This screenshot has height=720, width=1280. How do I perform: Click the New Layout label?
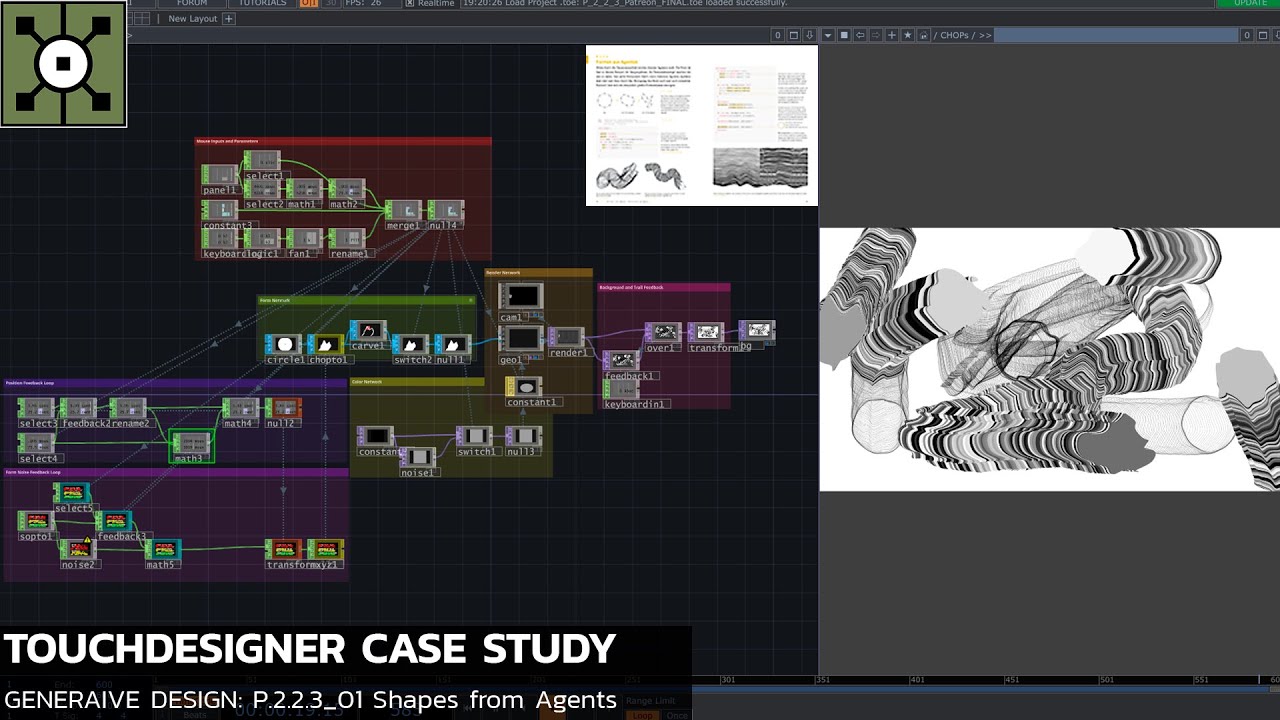(x=192, y=18)
